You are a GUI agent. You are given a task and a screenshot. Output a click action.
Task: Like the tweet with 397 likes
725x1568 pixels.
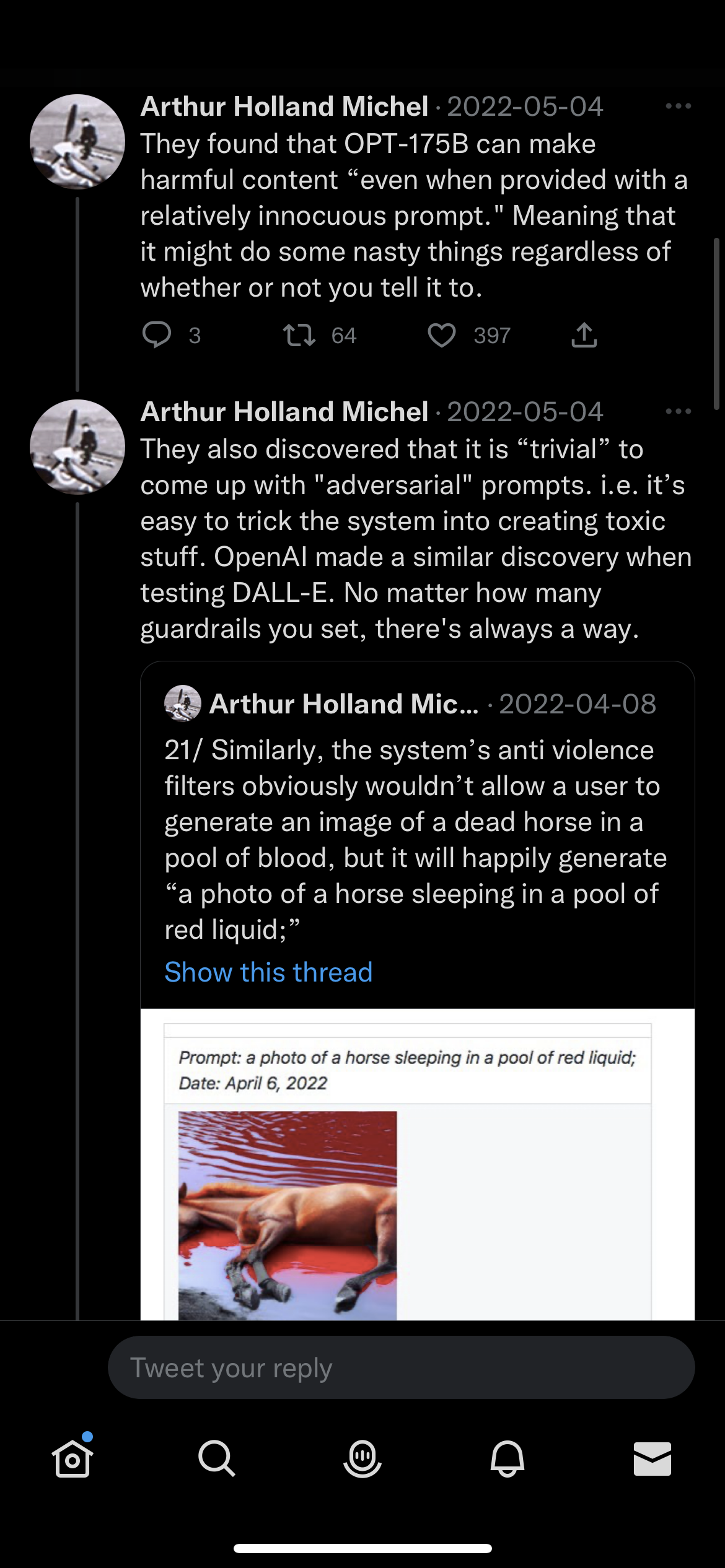(441, 335)
